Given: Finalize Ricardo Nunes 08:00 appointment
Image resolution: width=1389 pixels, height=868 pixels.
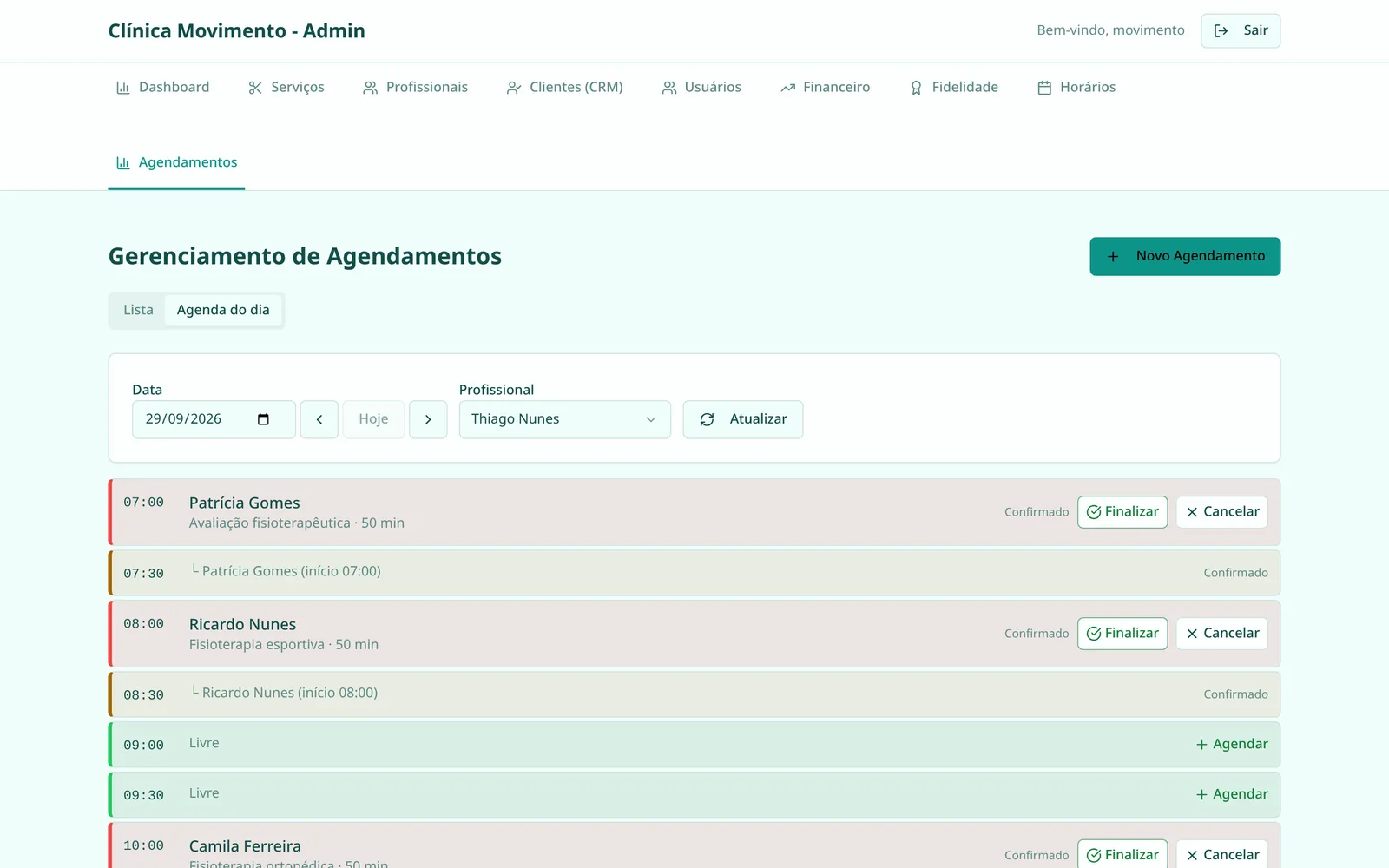Looking at the screenshot, I should coord(1122,634).
